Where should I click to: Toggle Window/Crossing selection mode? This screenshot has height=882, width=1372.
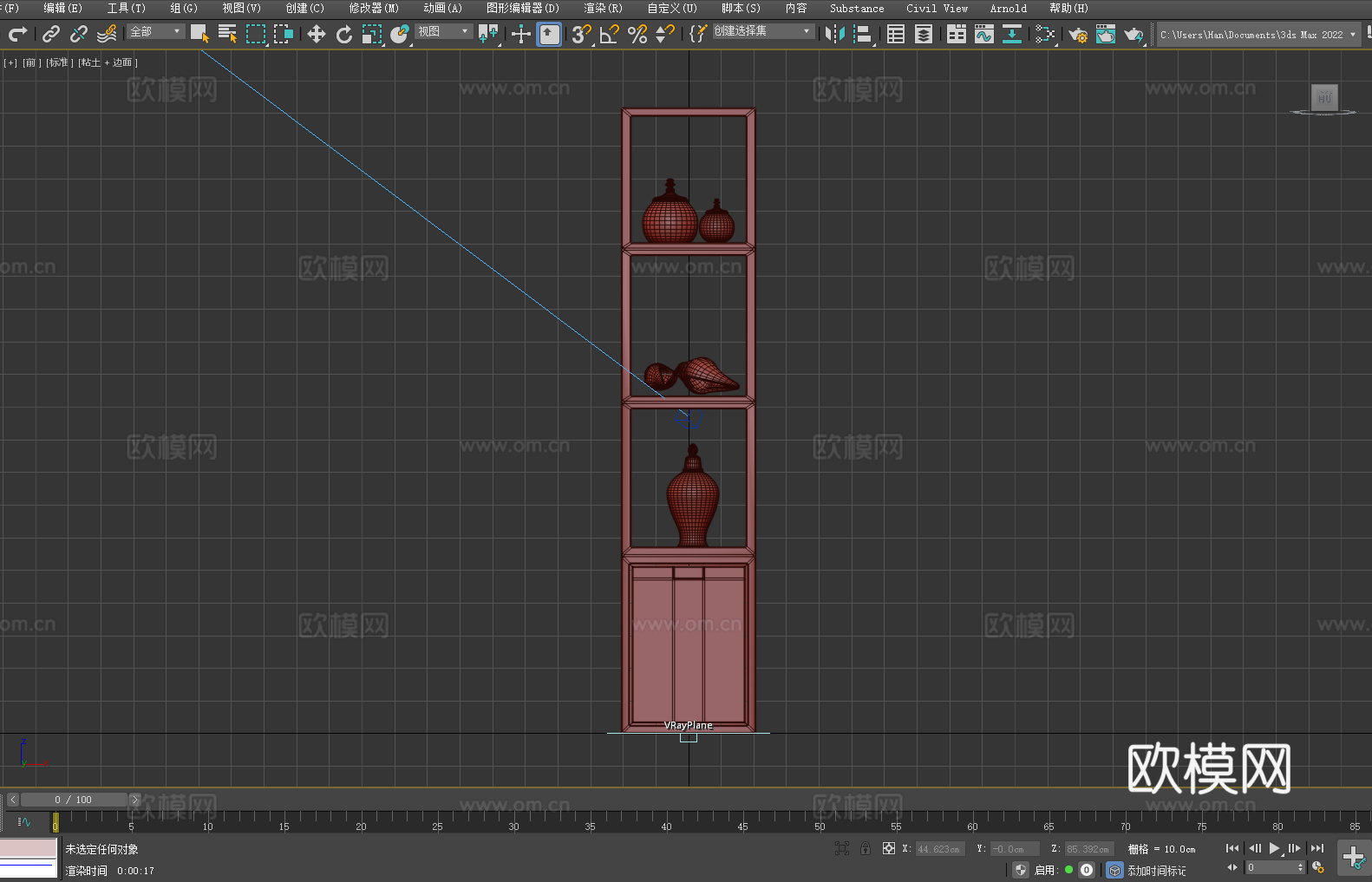284,34
